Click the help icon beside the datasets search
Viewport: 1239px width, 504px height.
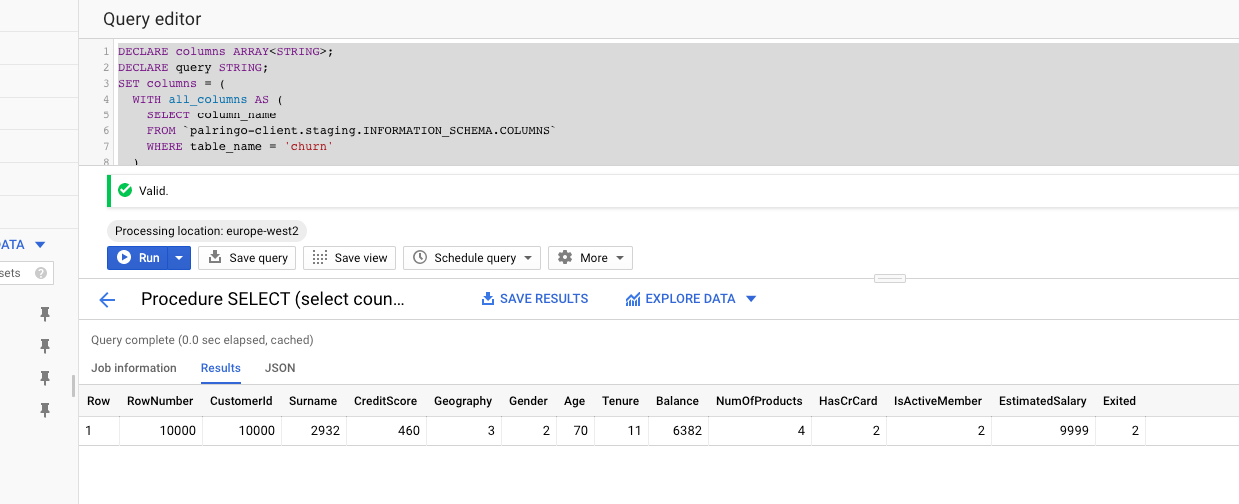click(x=41, y=273)
